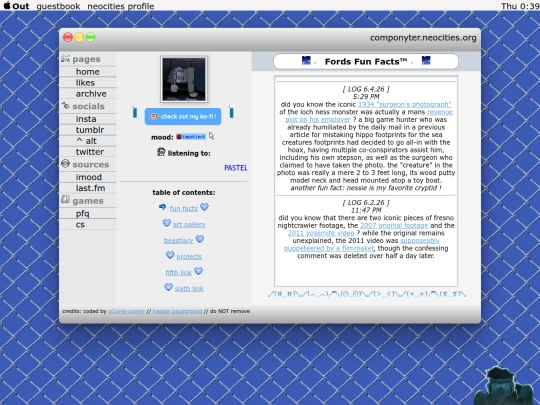The image size is (540, 405).
Task: Open the 2007 original footage link
Action: coord(394,226)
